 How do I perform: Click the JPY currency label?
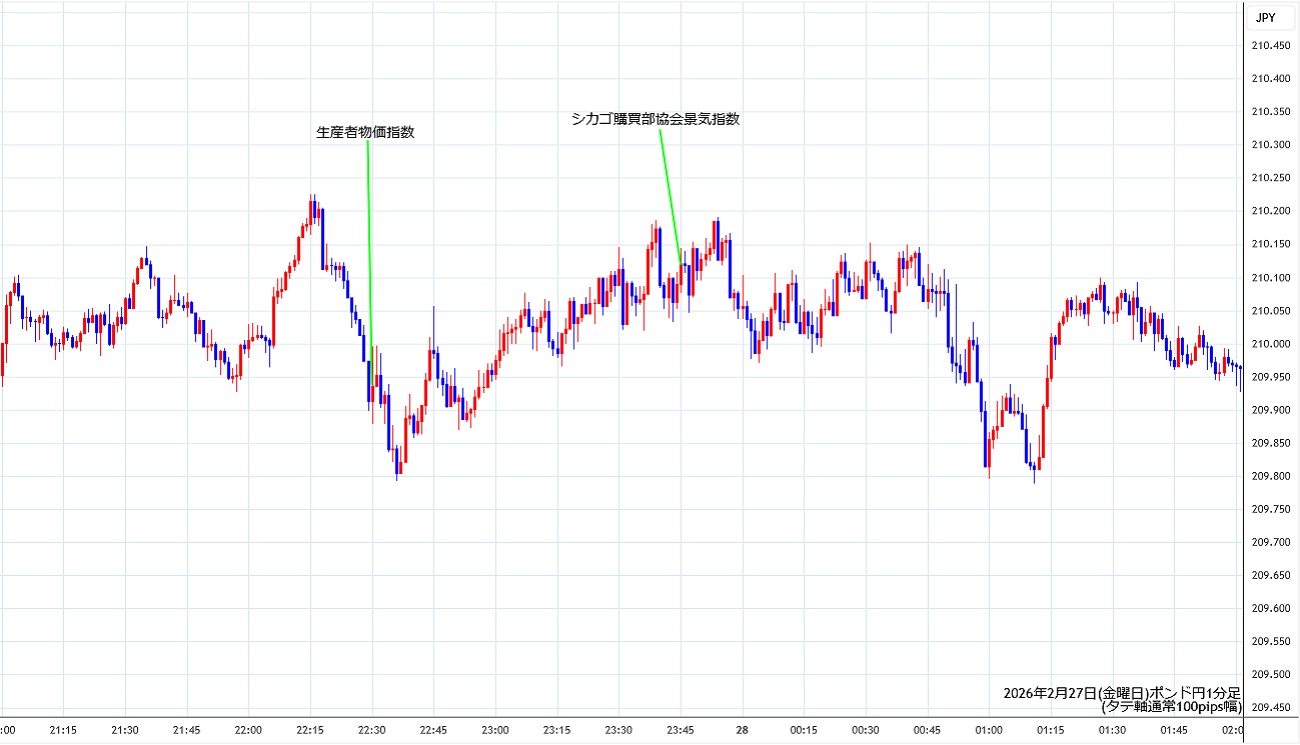(x=1265, y=17)
